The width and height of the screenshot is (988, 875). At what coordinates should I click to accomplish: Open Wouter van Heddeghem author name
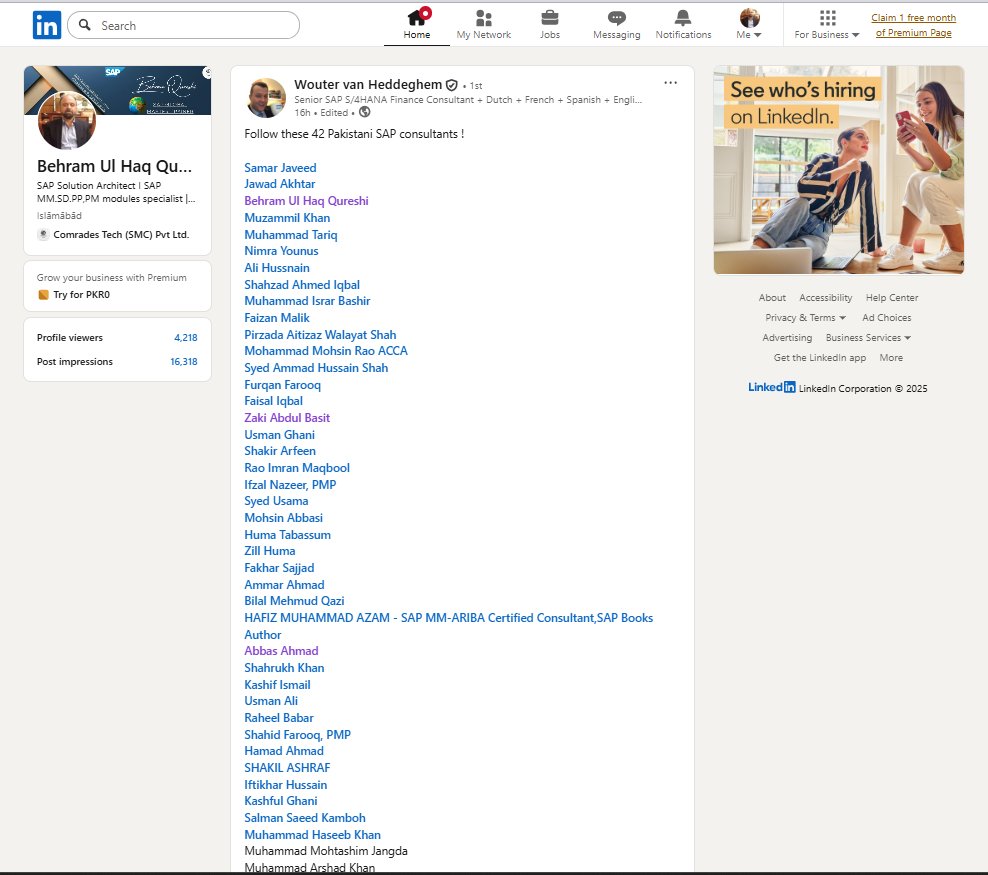click(x=368, y=84)
